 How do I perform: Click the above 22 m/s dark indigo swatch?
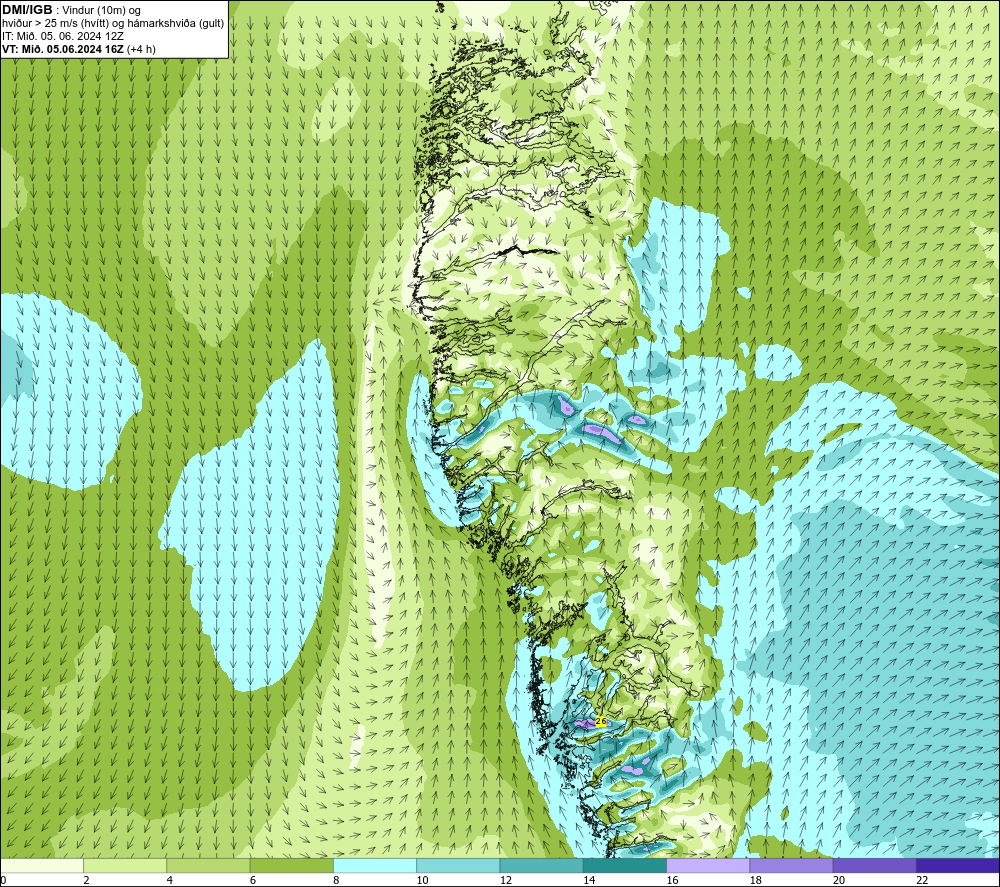(x=958, y=865)
